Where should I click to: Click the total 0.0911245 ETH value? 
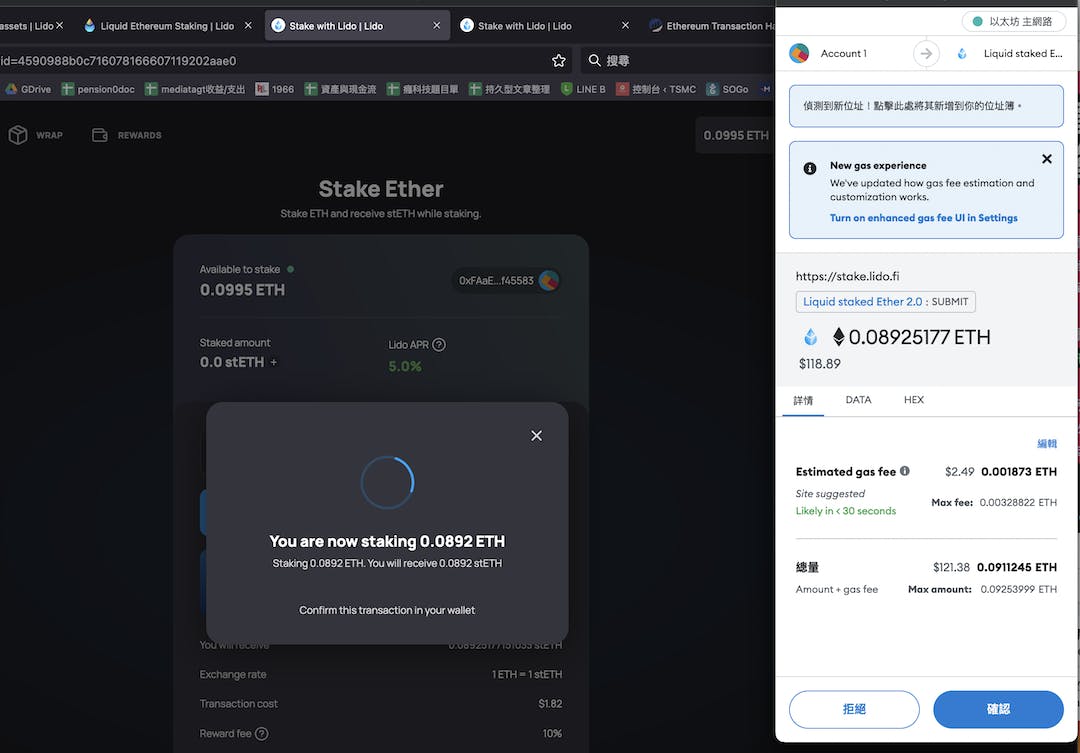1017,567
